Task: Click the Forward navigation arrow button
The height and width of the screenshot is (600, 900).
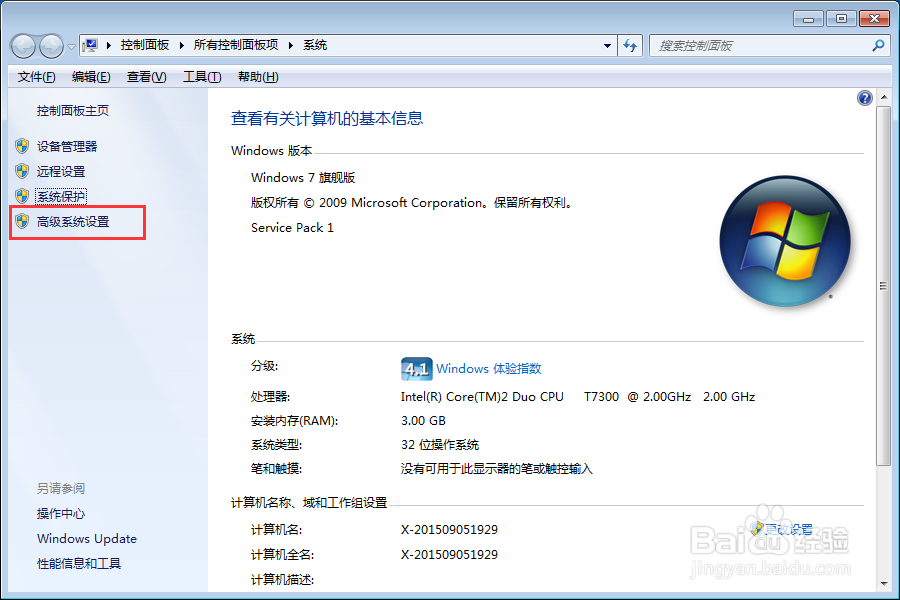Action: pos(51,46)
